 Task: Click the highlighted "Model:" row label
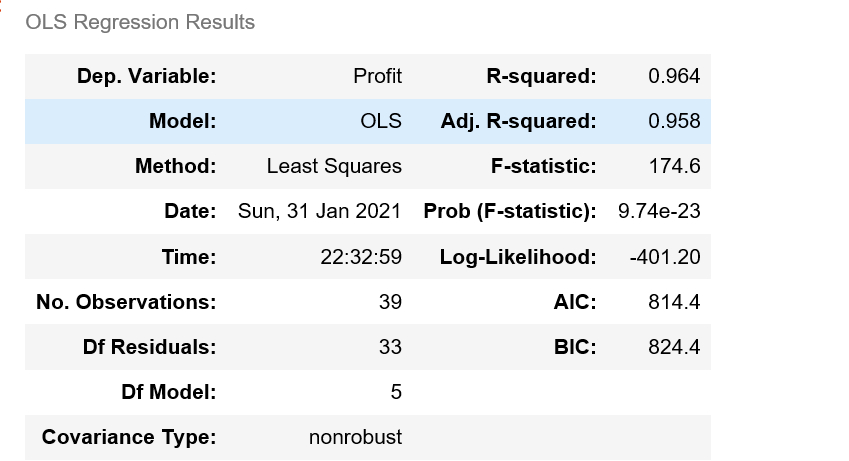182,122
